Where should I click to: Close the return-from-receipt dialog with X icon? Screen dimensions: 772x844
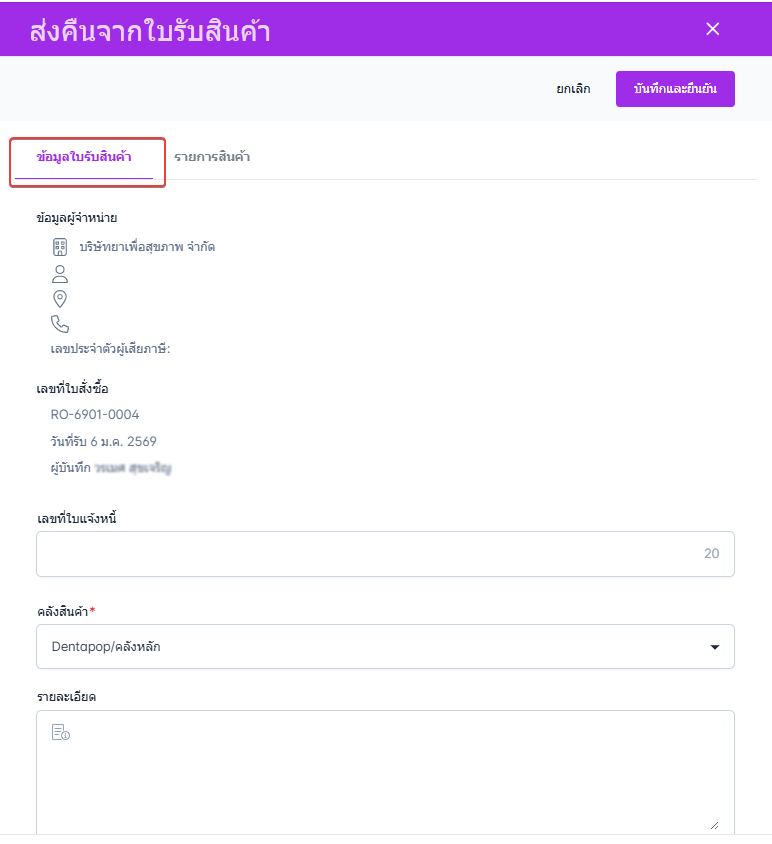(x=712, y=29)
